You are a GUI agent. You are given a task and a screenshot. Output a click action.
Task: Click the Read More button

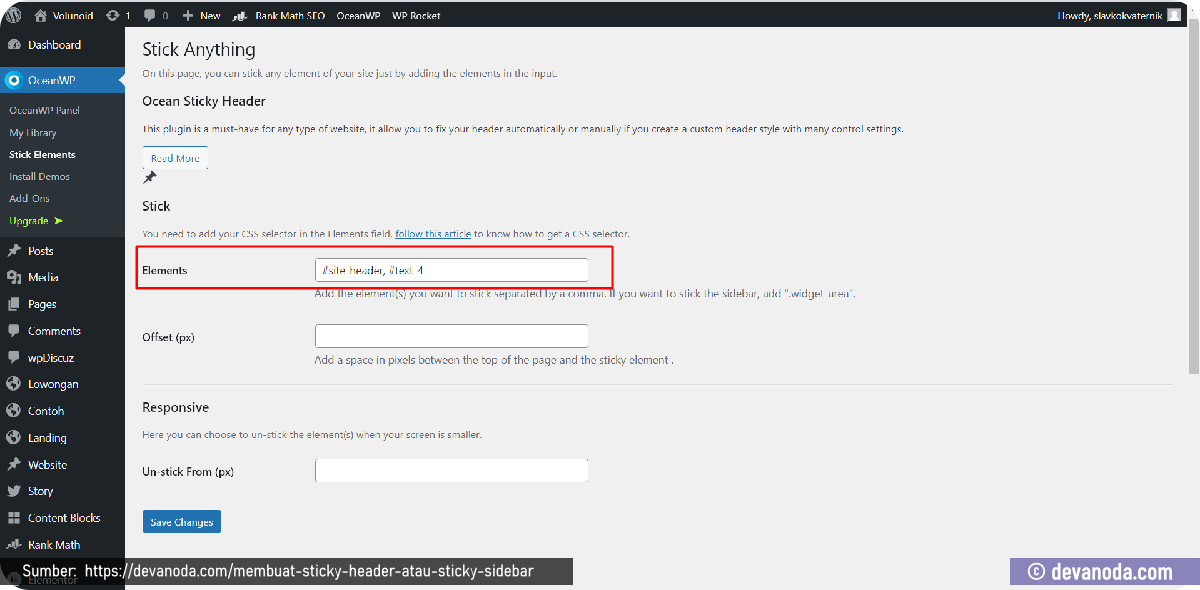[175, 158]
